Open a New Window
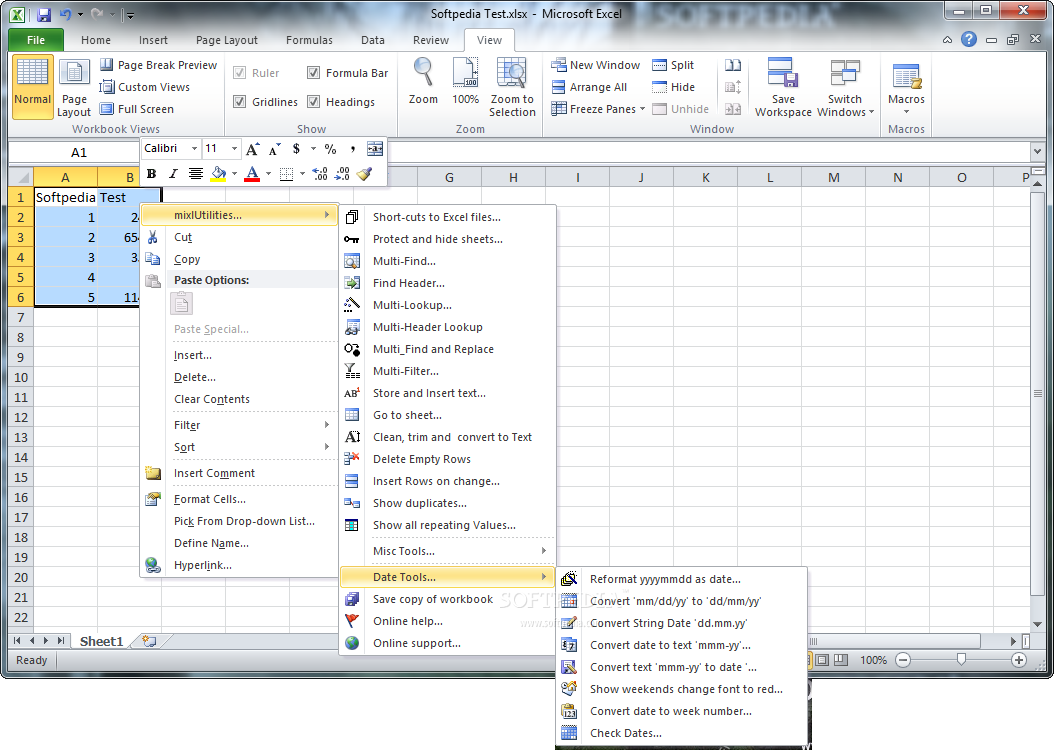This screenshot has height=750, width=1054. tap(596, 65)
